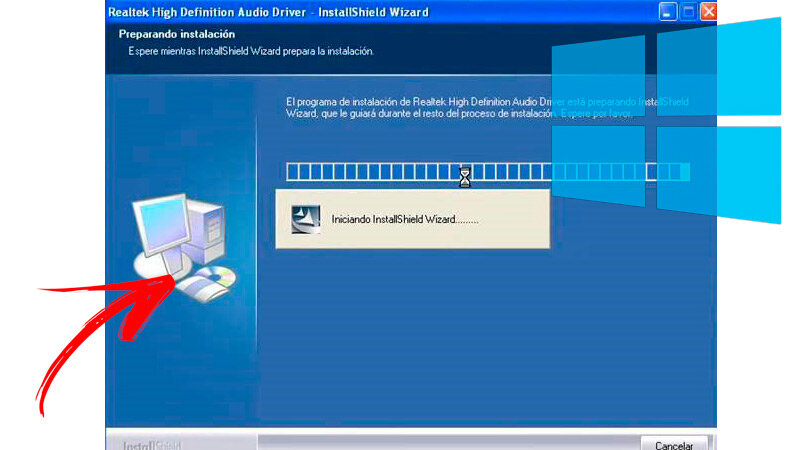
Task: Close the InstallShield Wizard window
Action: coord(708,11)
